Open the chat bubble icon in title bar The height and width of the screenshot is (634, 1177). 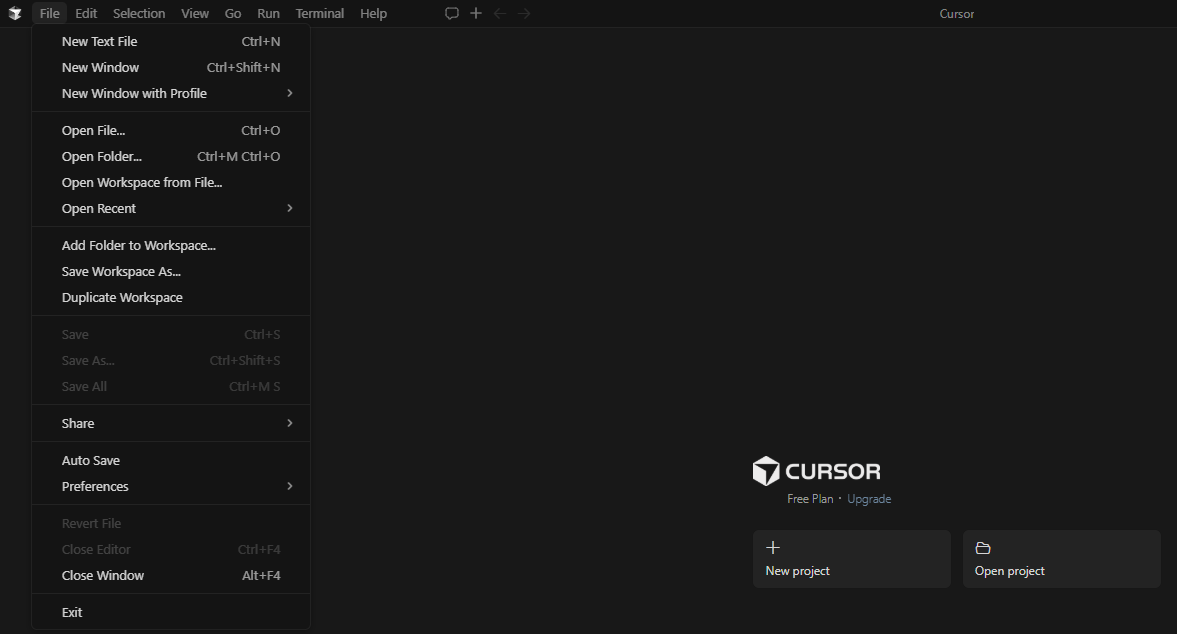click(451, 14)
